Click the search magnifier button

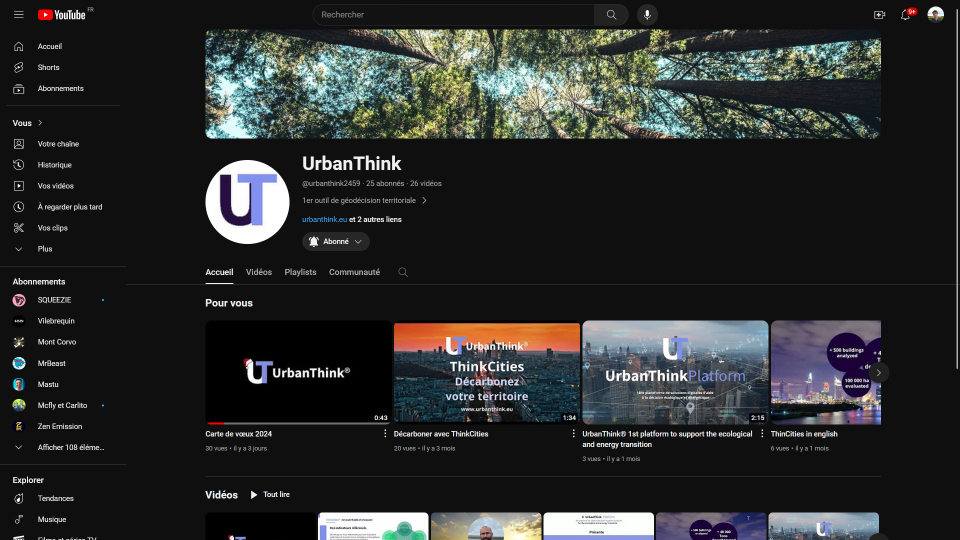click(x=611, y=15)
